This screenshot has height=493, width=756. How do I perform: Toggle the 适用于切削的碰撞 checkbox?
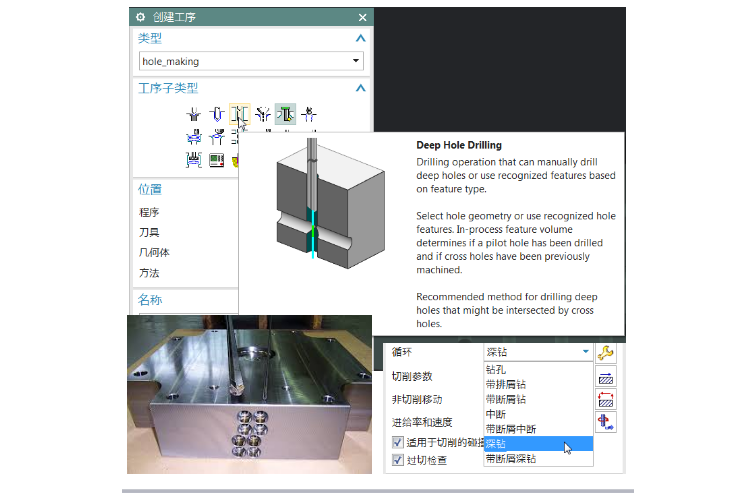pos(398,442)
